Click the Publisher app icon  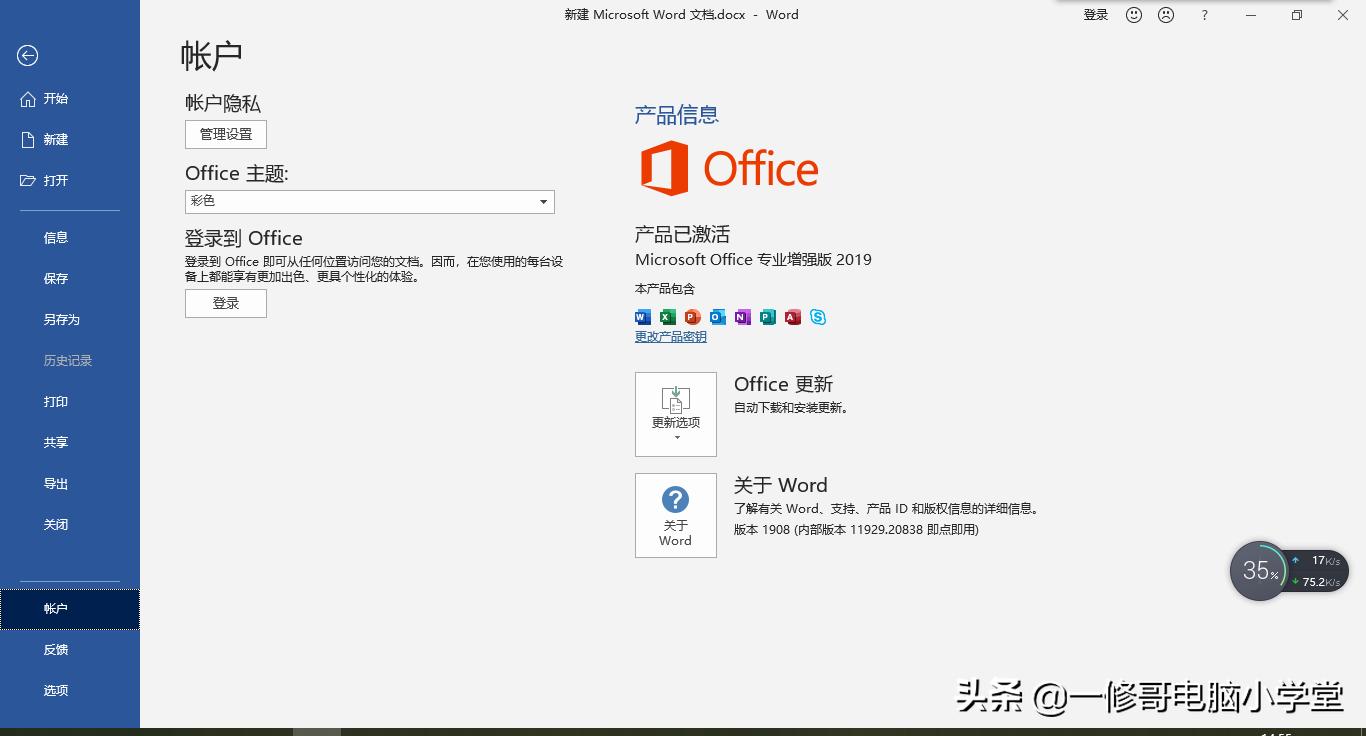(768, 317)
